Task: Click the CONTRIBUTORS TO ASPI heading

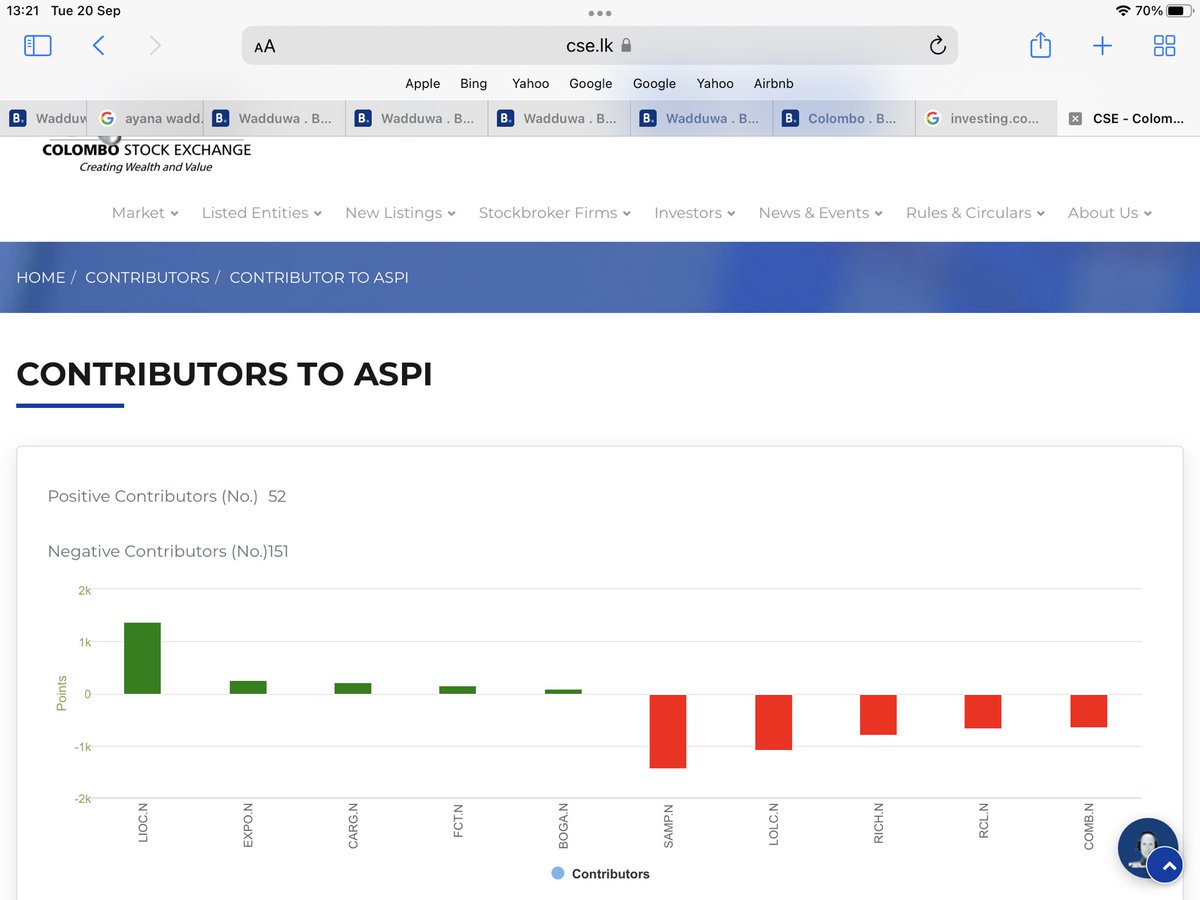Action: (225, 375)
